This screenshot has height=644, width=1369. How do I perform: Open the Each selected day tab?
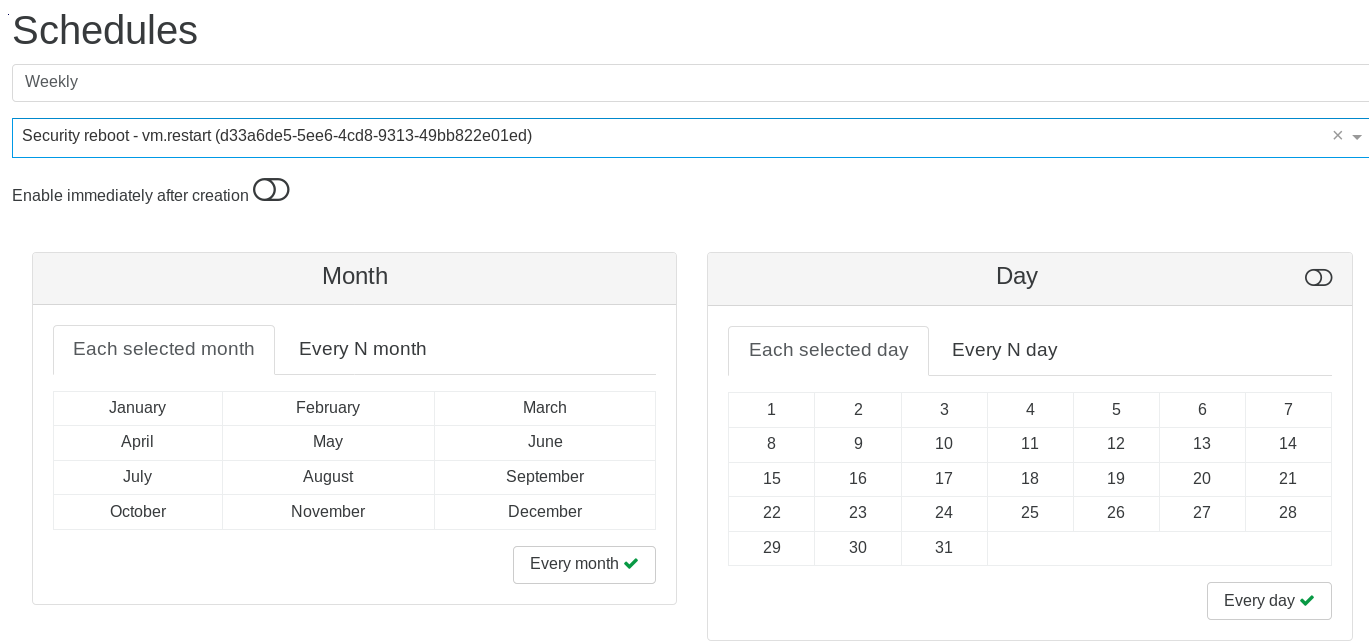828,350
